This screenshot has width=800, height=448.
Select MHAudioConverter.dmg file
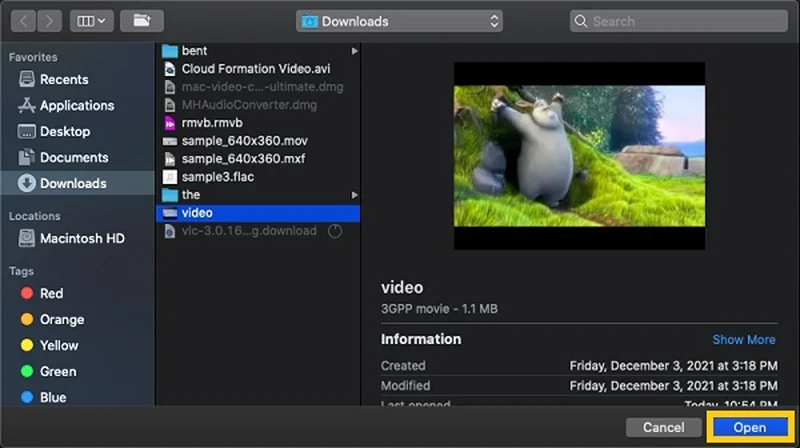(258, 105)
